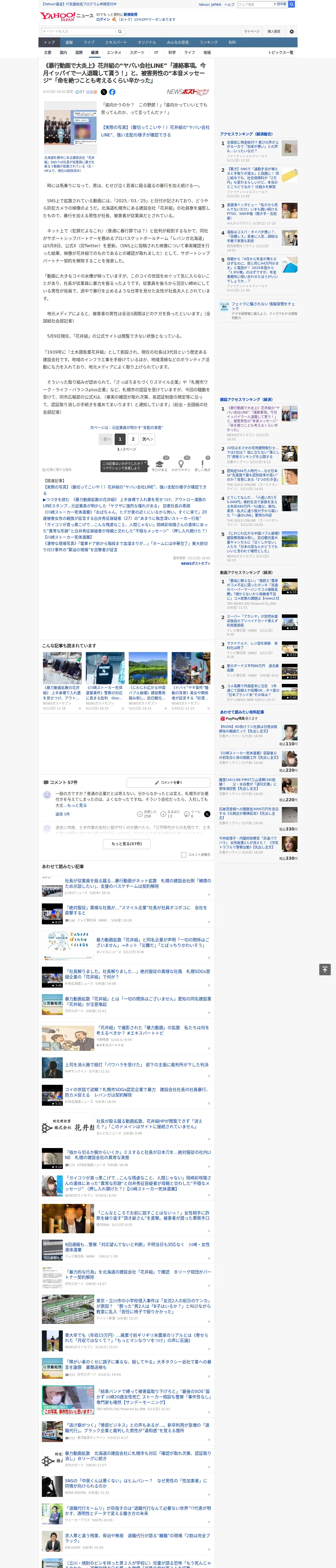Click うーん reaction on first comment
The image size is (336, 1568).
(193, 814)
